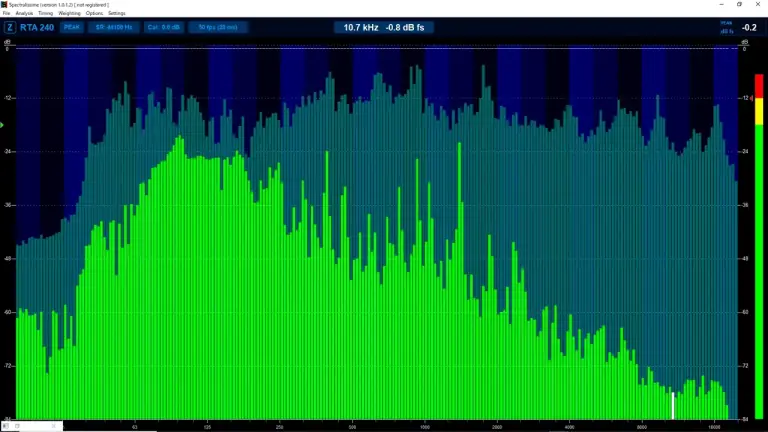768x432 pixels.
Task: Open the Cal 0.0 dB calibration setting
Action: (164, 27)
